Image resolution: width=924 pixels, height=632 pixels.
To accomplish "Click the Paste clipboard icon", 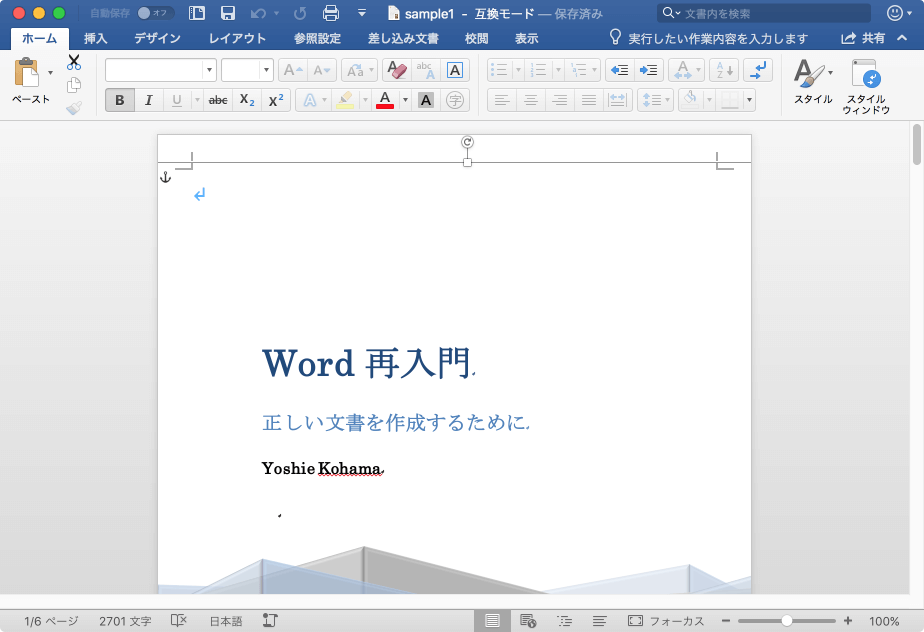I will 27,73.
